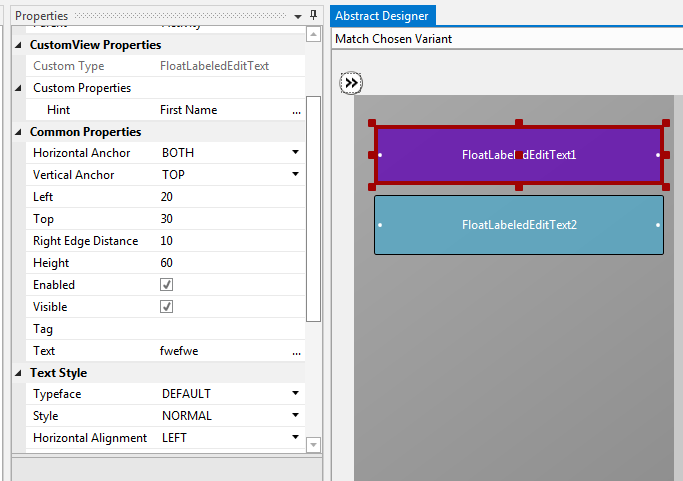This screenshot has width=683, height=481.
Task: Open the Text ellipsis editor button
Action: (x=296, y=351)
